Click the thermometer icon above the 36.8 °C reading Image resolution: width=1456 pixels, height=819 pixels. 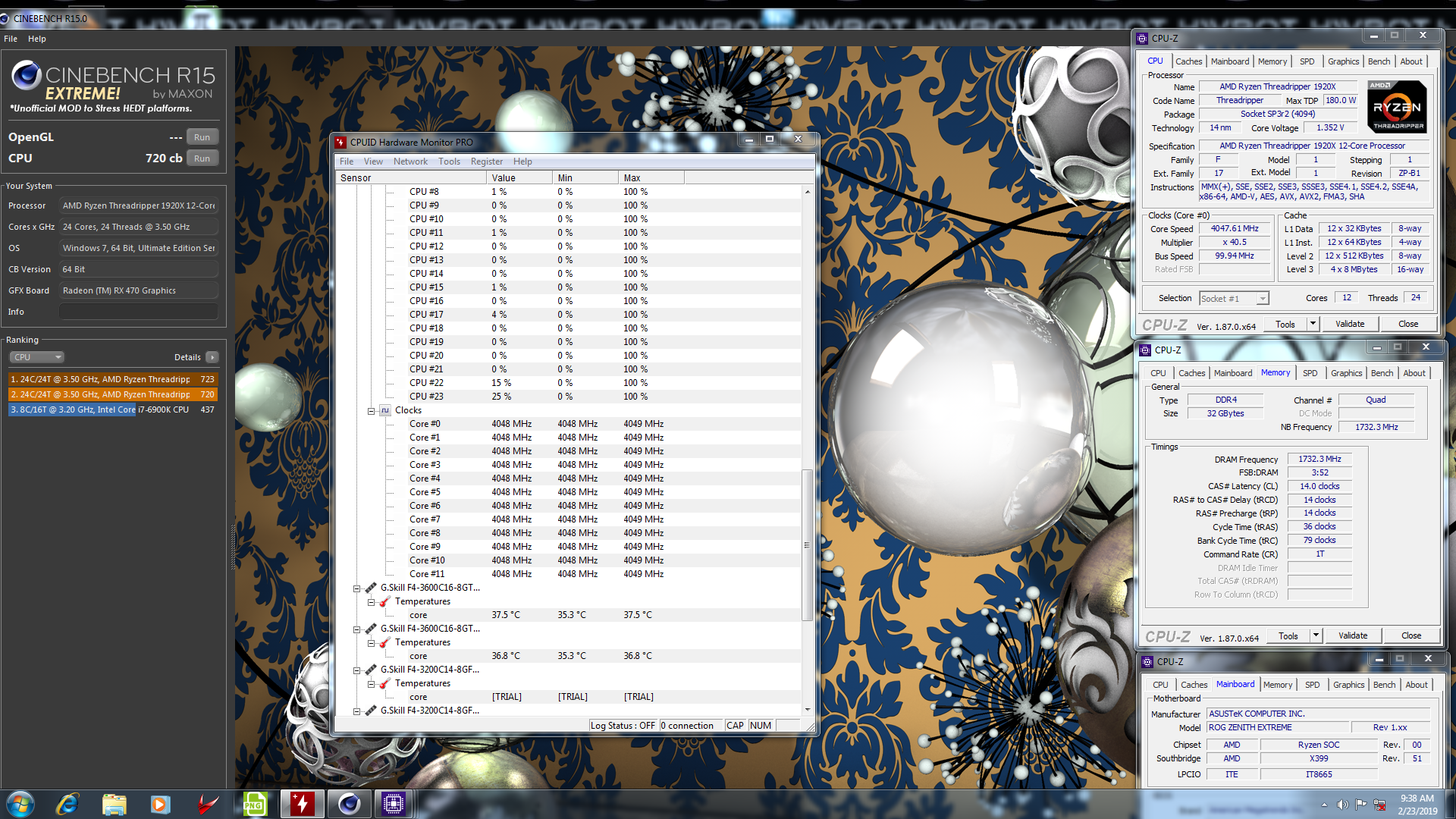pyautogui.click(x=385, y=642)
